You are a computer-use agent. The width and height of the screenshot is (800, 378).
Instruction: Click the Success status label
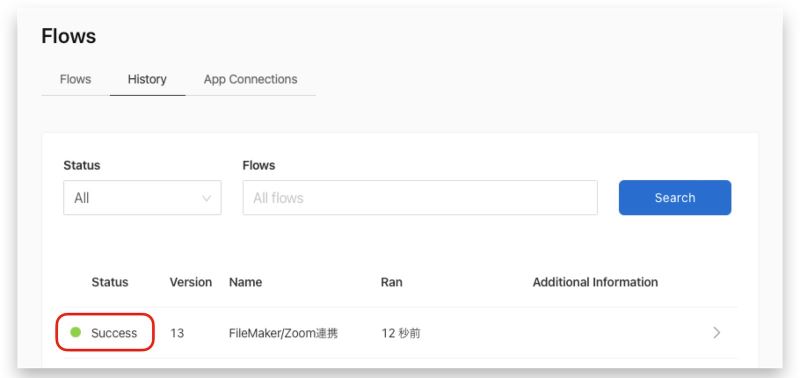coord(114,333)
